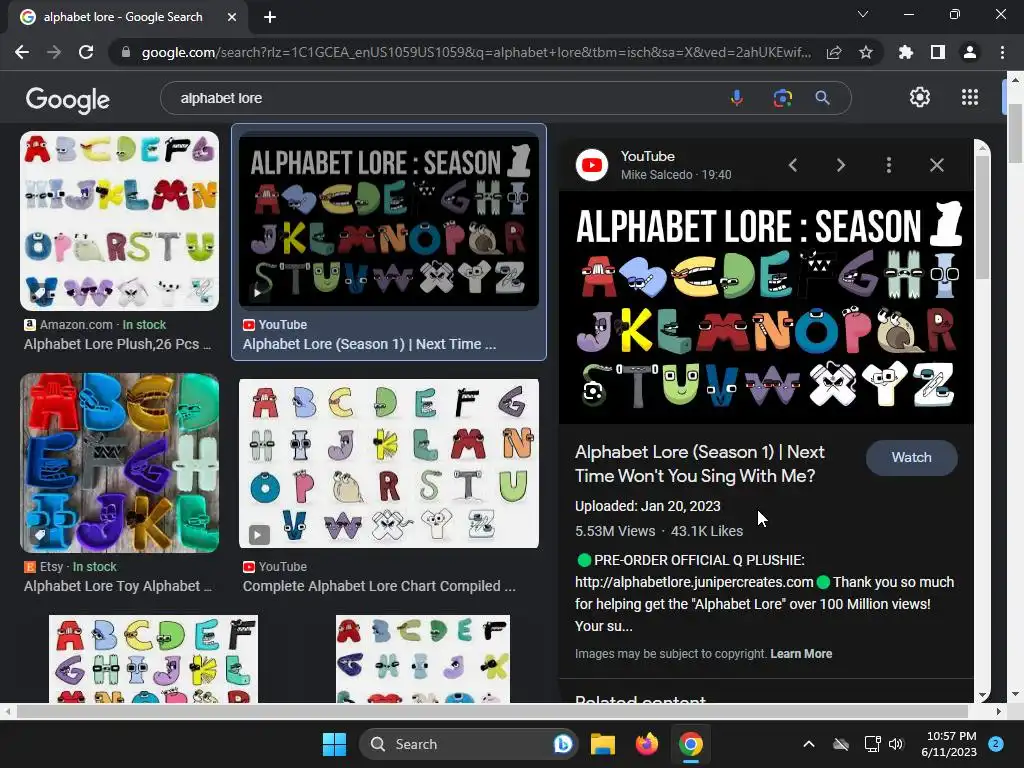Screen dimensions: 1024x768
Task: Open Chrome three-dot menu
Action: pos(1002,52)
